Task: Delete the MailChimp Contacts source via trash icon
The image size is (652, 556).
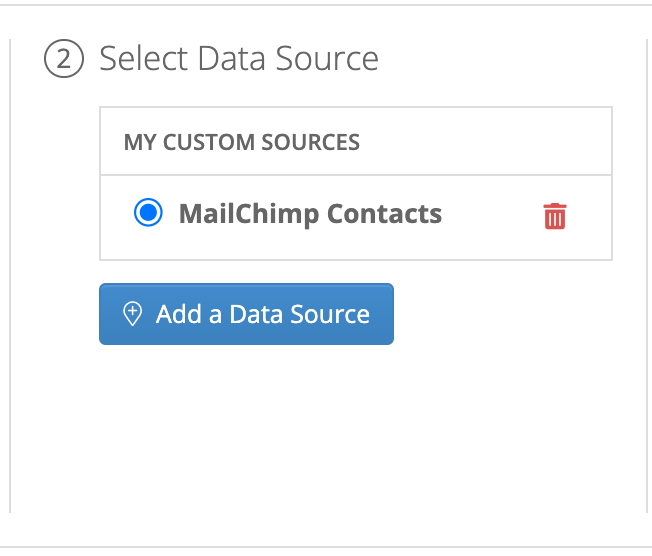Action: pos(555,216)
